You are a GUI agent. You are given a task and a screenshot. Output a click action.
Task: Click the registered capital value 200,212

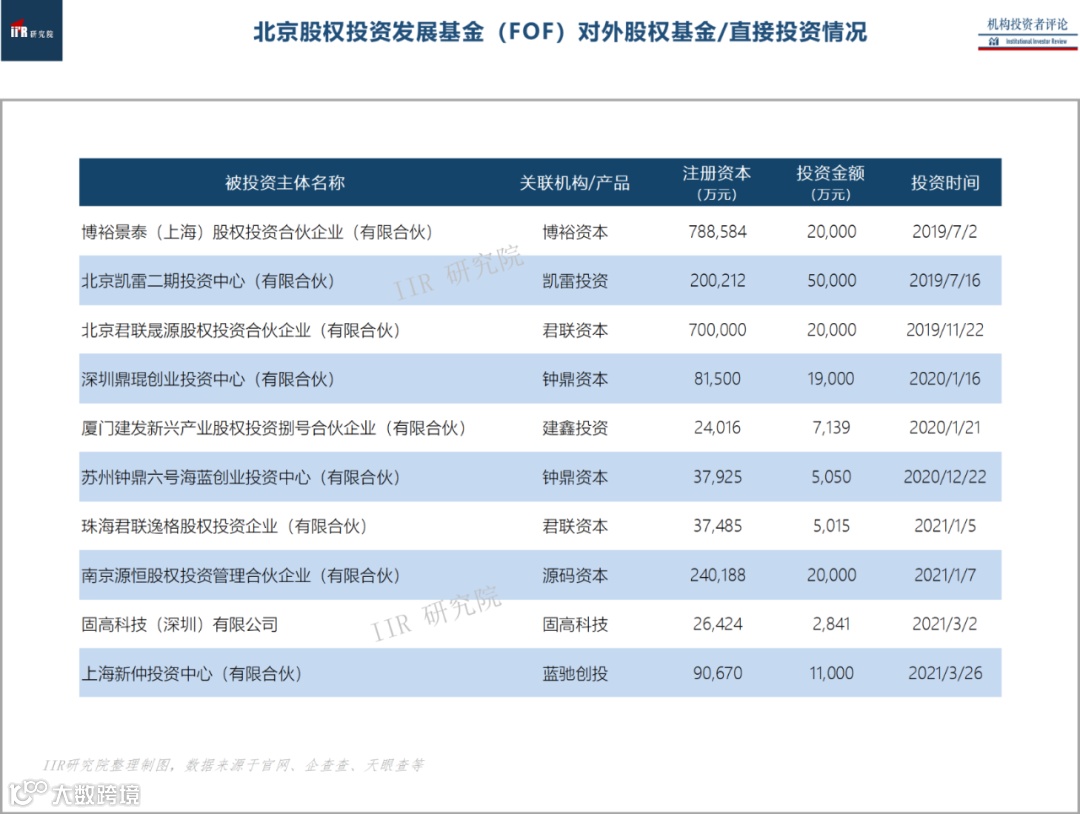717,281
